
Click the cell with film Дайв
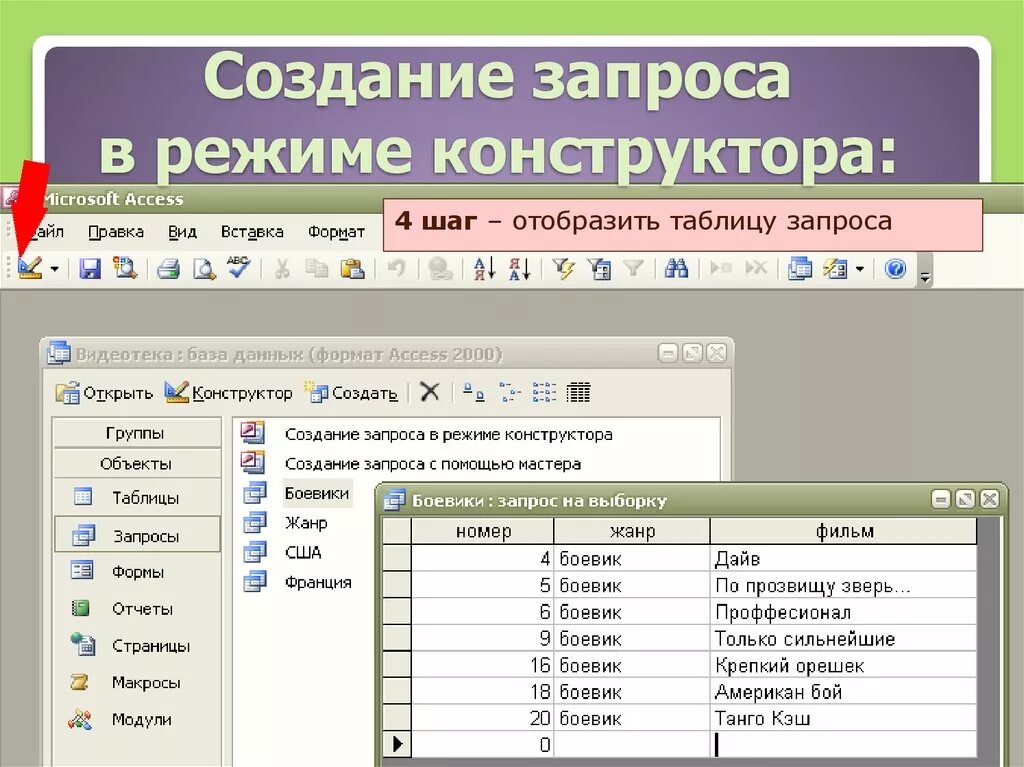(x=843, y=559)
